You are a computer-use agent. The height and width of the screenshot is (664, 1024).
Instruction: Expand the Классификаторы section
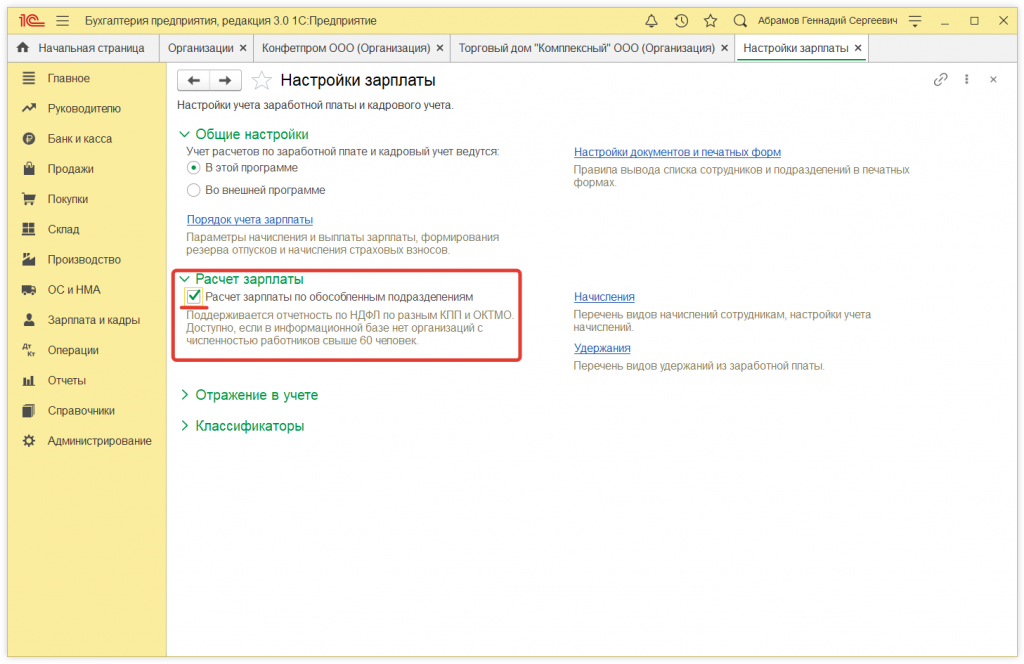(249, 426)
